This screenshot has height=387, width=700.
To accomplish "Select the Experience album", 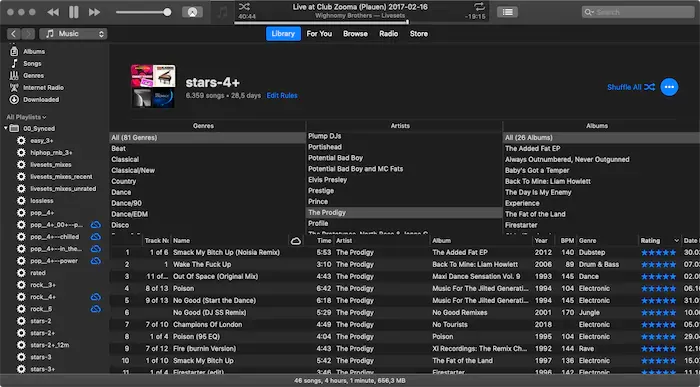I will click(x=522, y=203).
